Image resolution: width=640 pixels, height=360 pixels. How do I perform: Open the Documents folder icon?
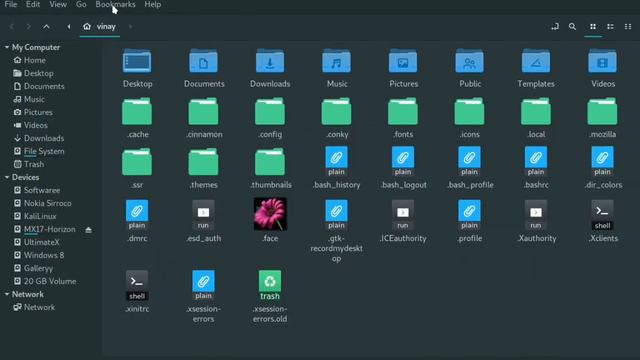[x=203, y=61]
